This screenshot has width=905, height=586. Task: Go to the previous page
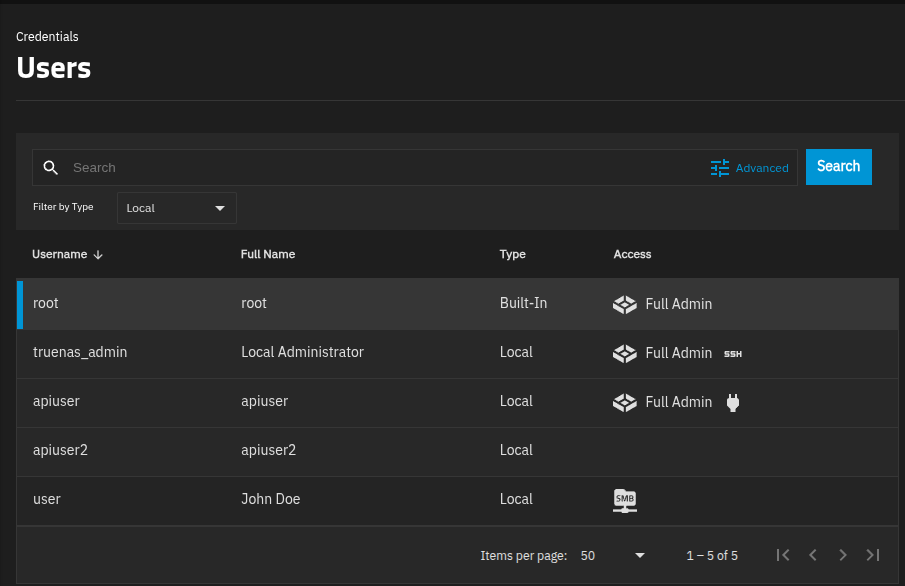point(813,555)
